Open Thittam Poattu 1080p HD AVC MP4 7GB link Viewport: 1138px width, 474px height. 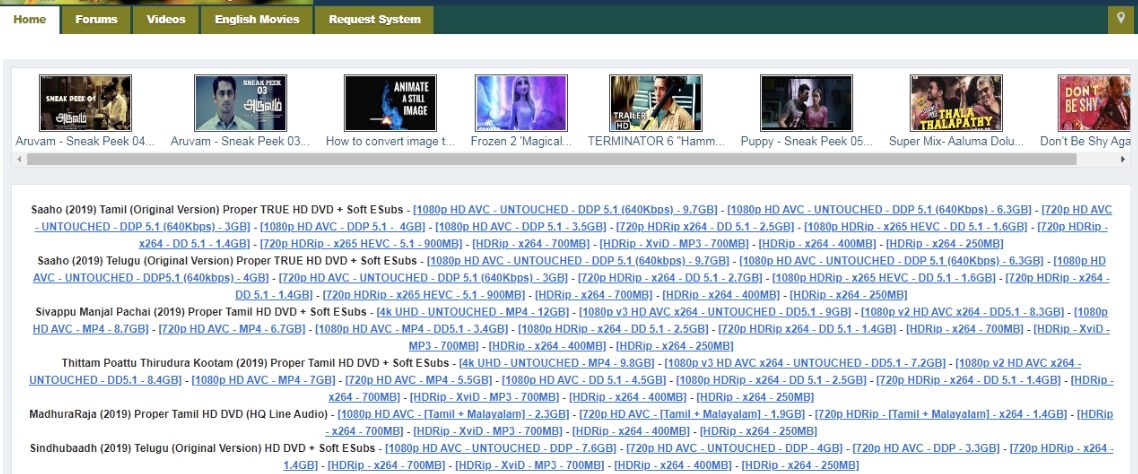(x=263, y=380)
